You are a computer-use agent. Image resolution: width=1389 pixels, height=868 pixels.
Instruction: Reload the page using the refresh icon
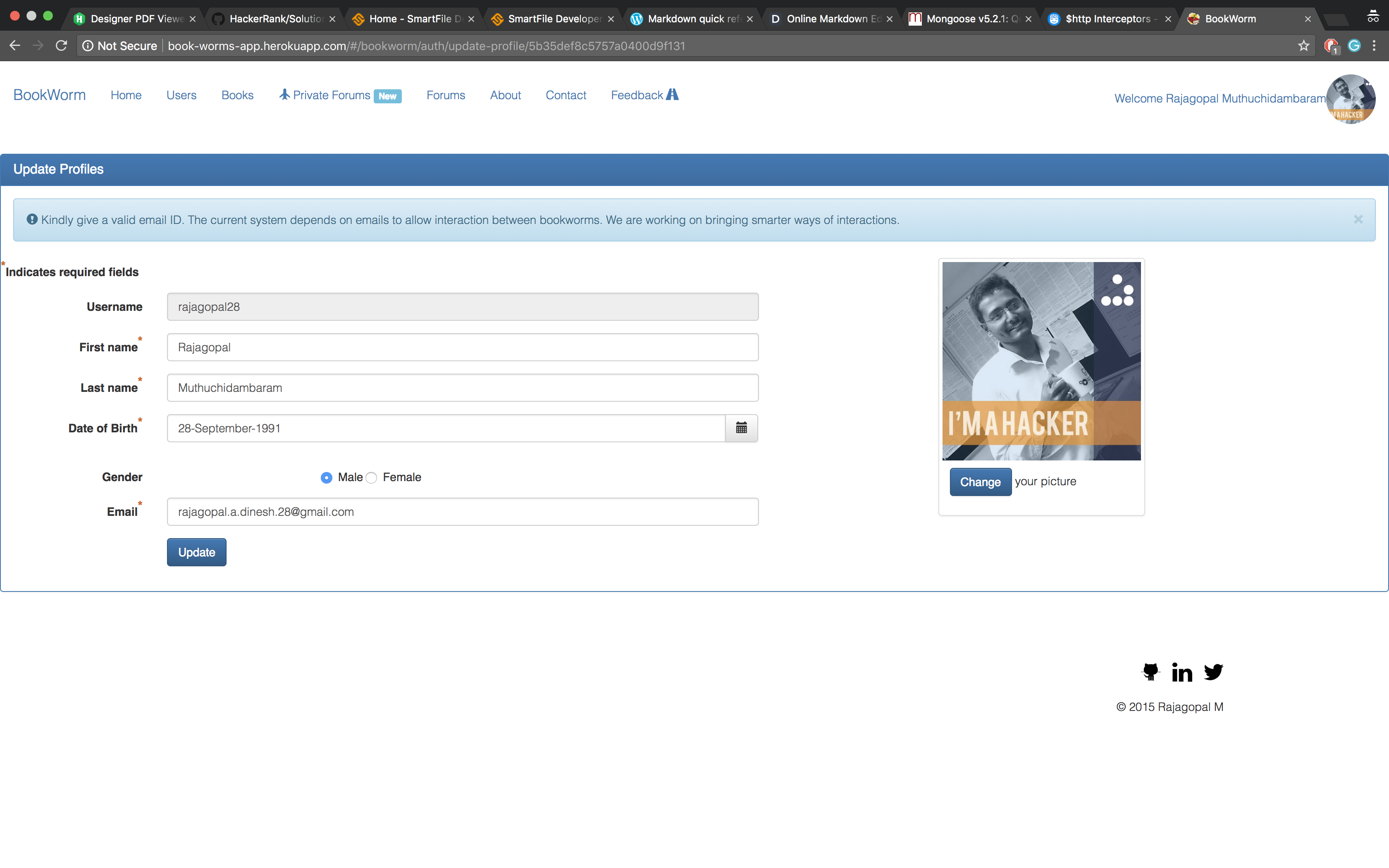pyautogui.click(x=62, y=46)
